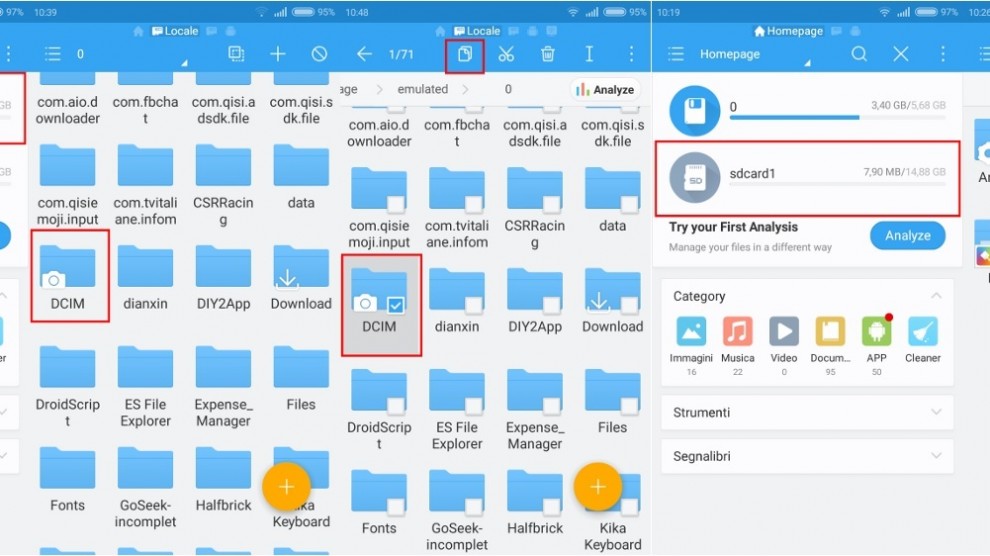
Task: Check the CSRRacing folder checkbox
Action: click(x=551, y=204)
